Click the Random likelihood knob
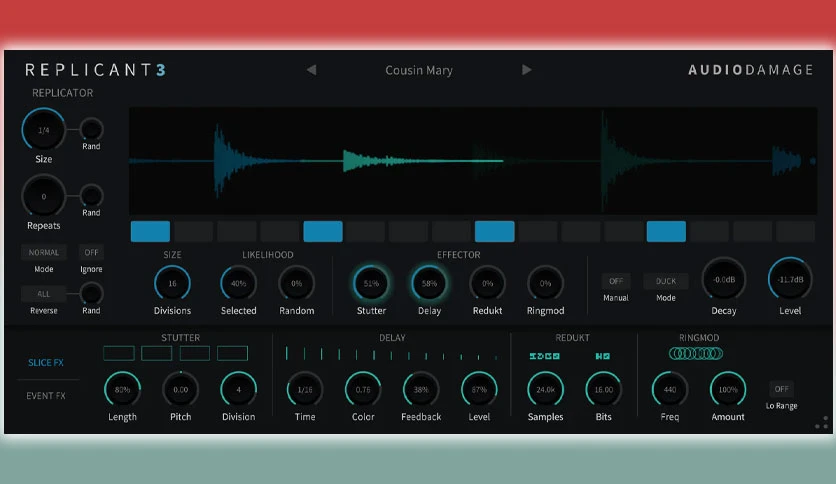 tap(296, 283)
